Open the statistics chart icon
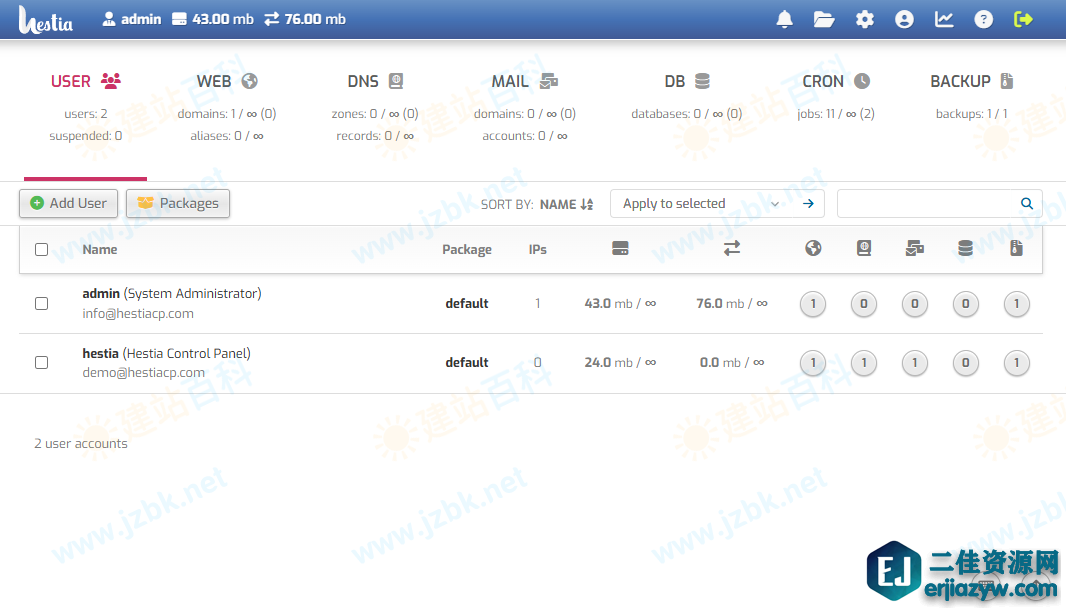This screenshot has width=1066, height=613. click(944, 19)
